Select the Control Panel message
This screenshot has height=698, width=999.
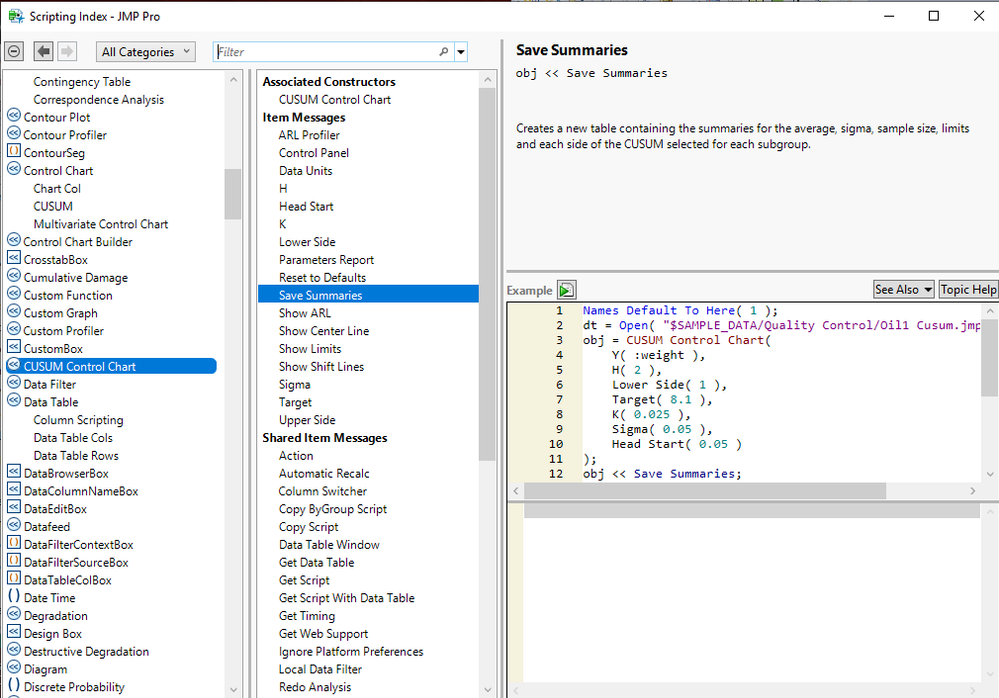(313, 153)
